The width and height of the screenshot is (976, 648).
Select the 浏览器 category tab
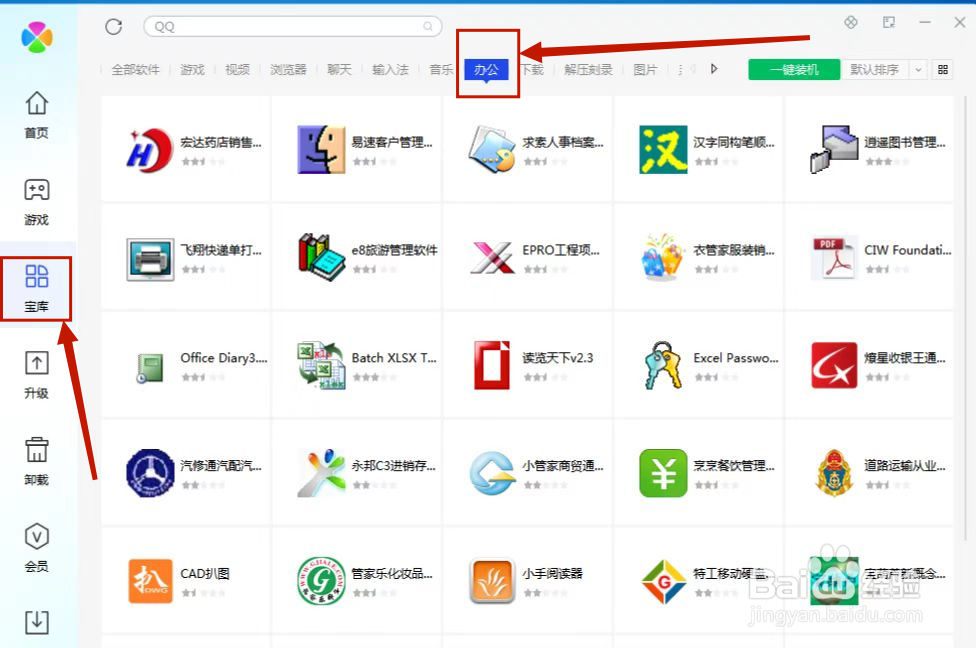pyautogui.click(x=288, y=70)
